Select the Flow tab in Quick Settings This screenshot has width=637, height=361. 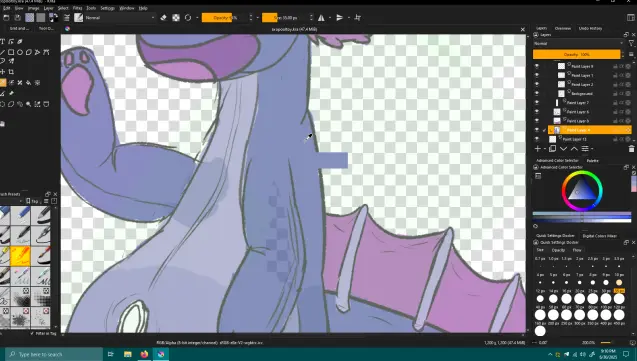click(x=577, y=250)
